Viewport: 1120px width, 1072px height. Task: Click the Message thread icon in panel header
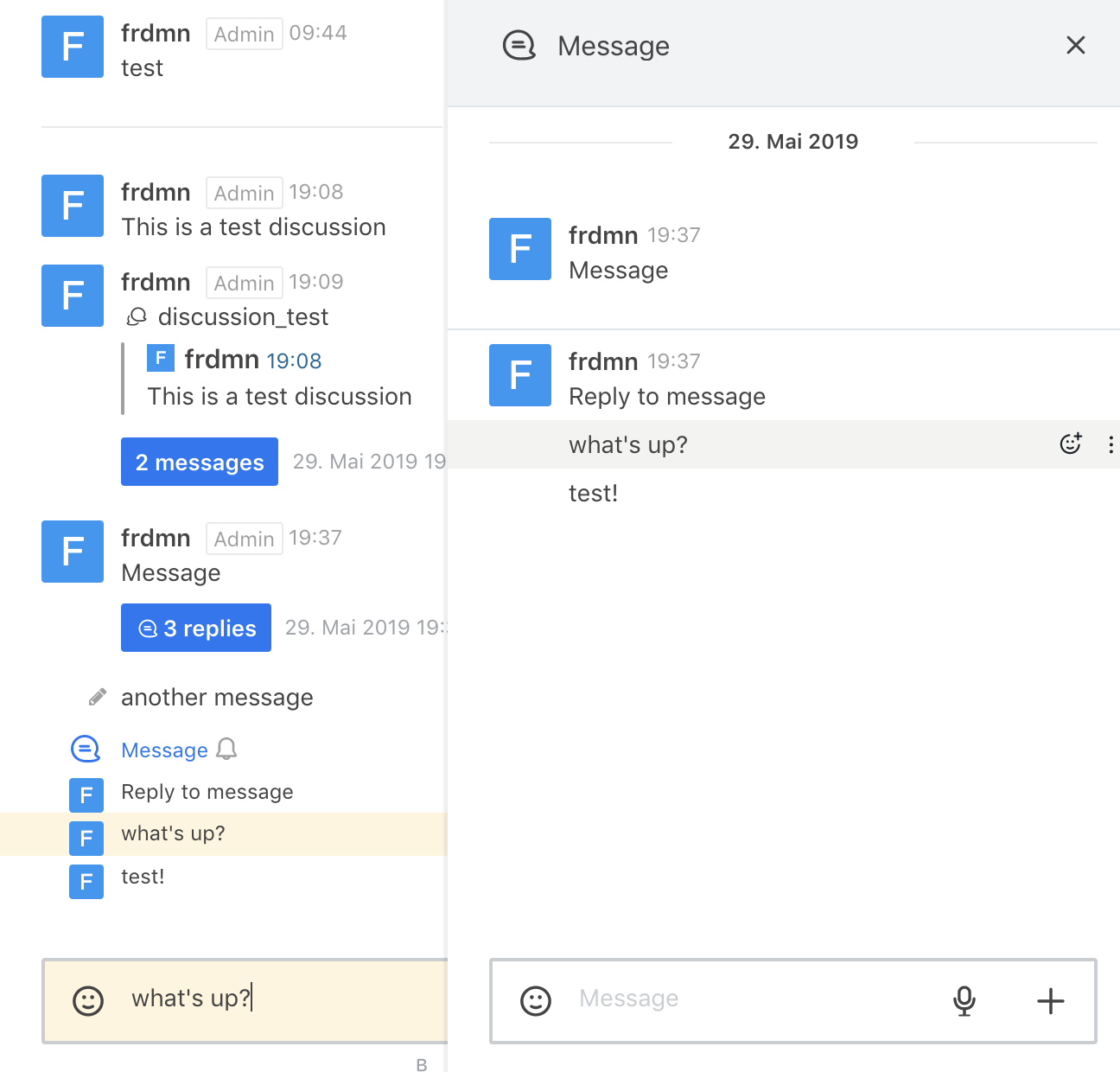click(519, 45)
